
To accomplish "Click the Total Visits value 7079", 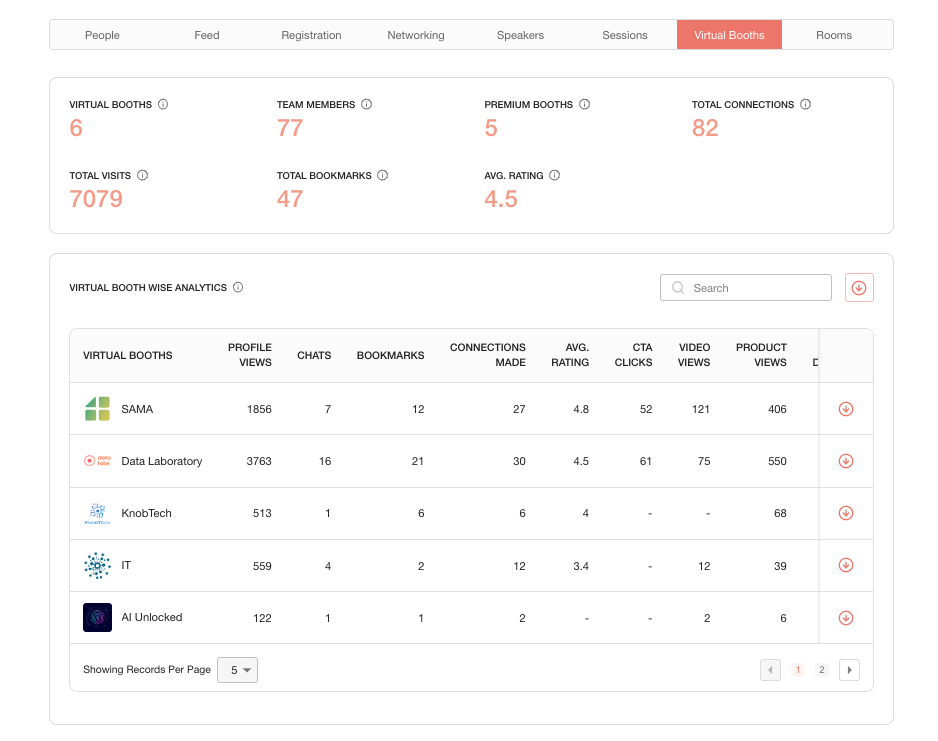I will tap(96, 199).
